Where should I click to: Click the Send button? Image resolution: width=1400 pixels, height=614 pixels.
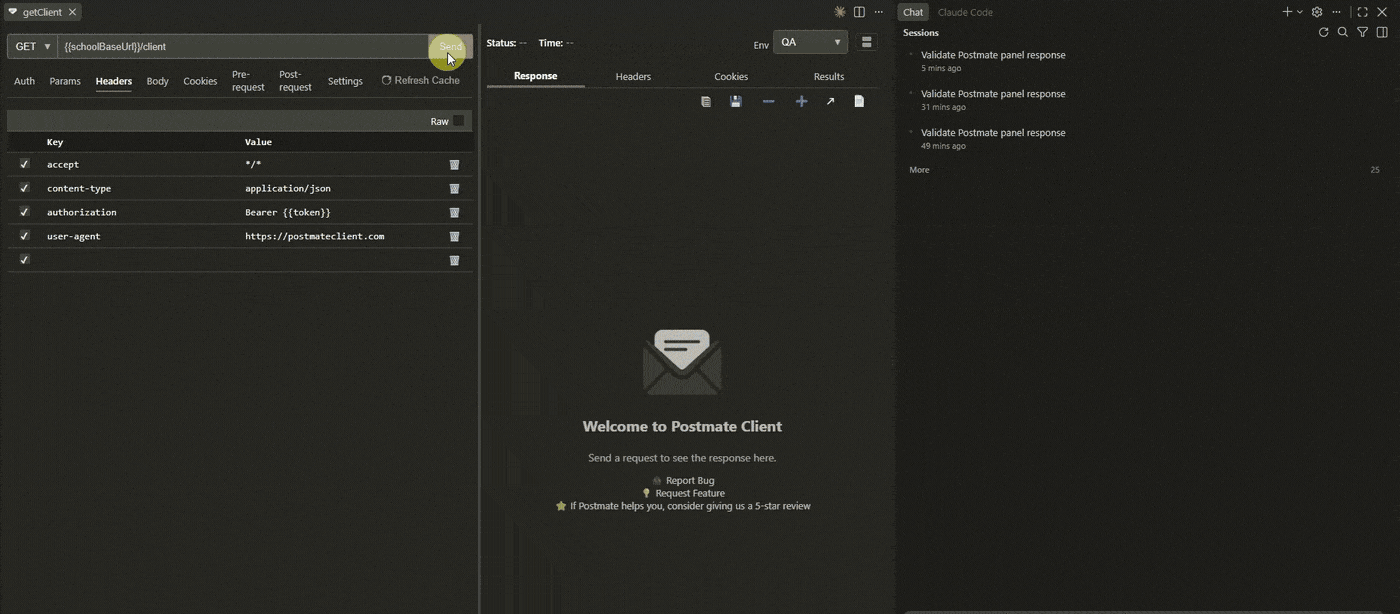pyautogui.click(x=450, y=46)
